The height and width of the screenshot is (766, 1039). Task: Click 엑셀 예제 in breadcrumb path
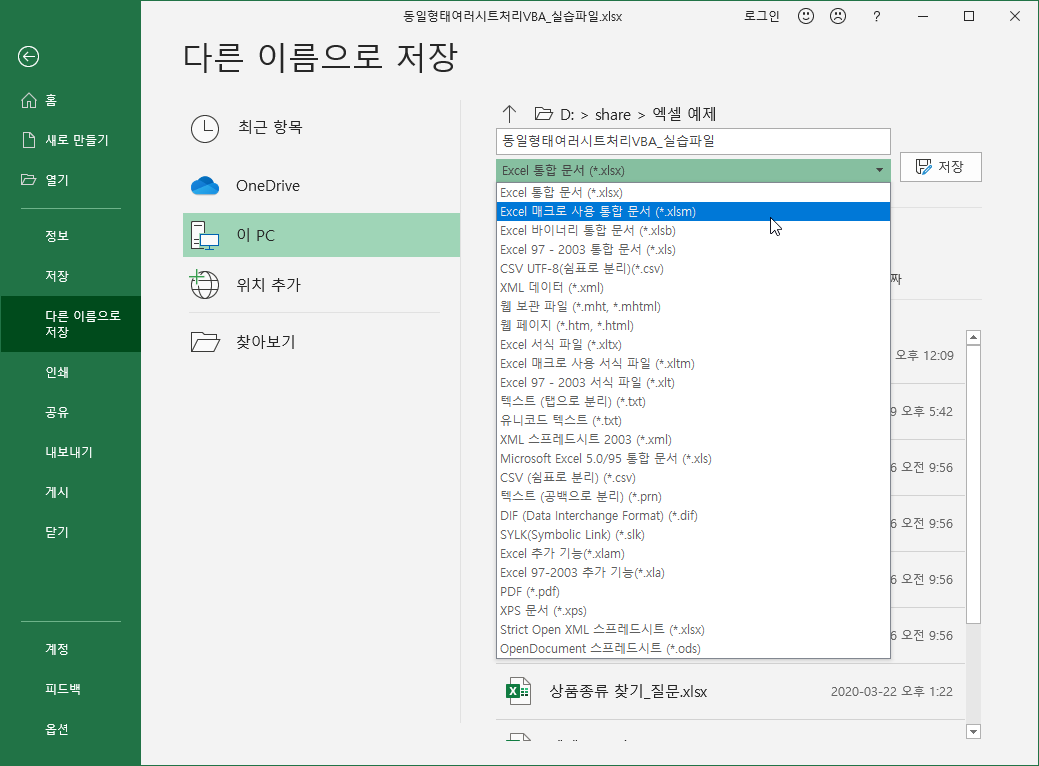click(x=684, y=114)
